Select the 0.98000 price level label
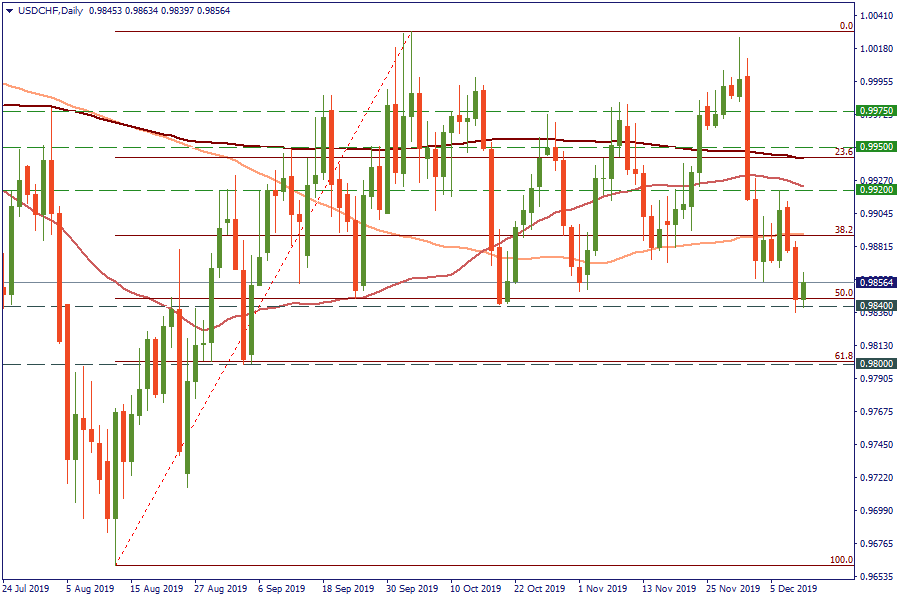The width and height of the screenshot is (900, 600). click(x=875, y=364)
